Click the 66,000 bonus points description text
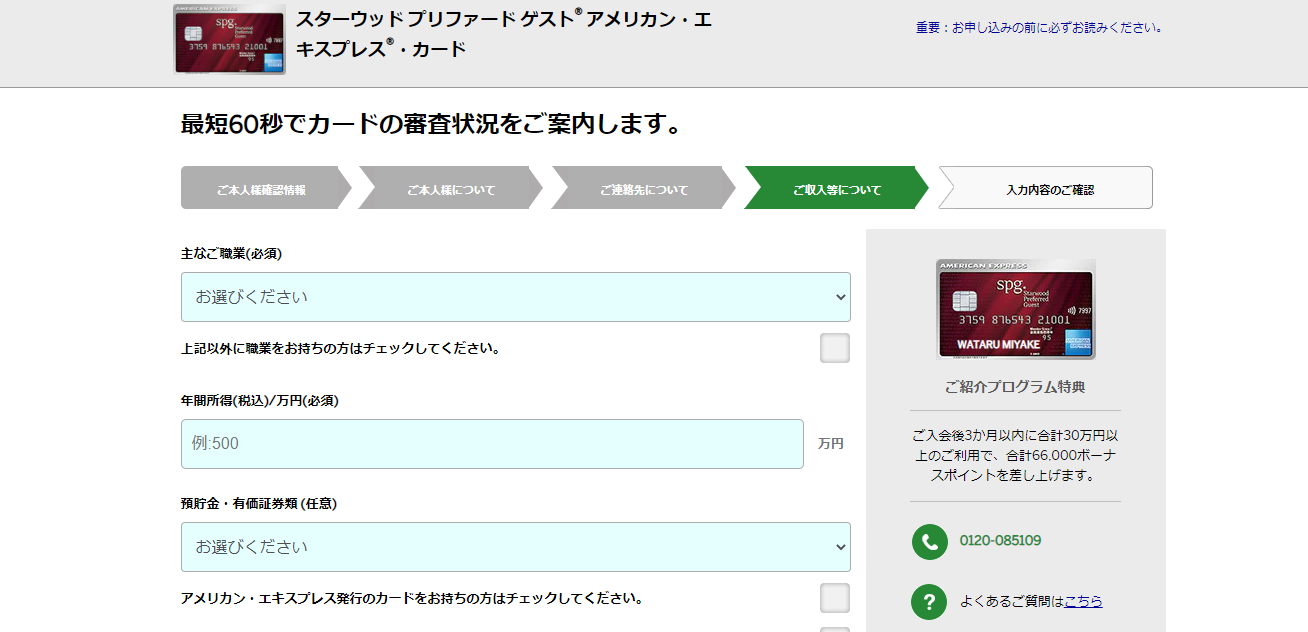1308x632 pixels. [x=1015, y=456]
